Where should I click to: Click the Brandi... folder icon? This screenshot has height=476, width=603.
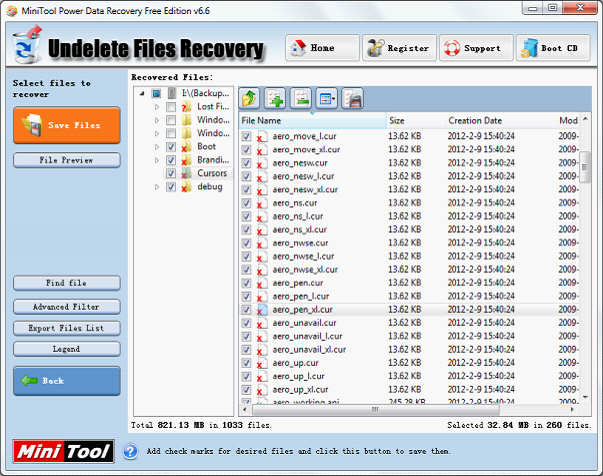[186, 160]
